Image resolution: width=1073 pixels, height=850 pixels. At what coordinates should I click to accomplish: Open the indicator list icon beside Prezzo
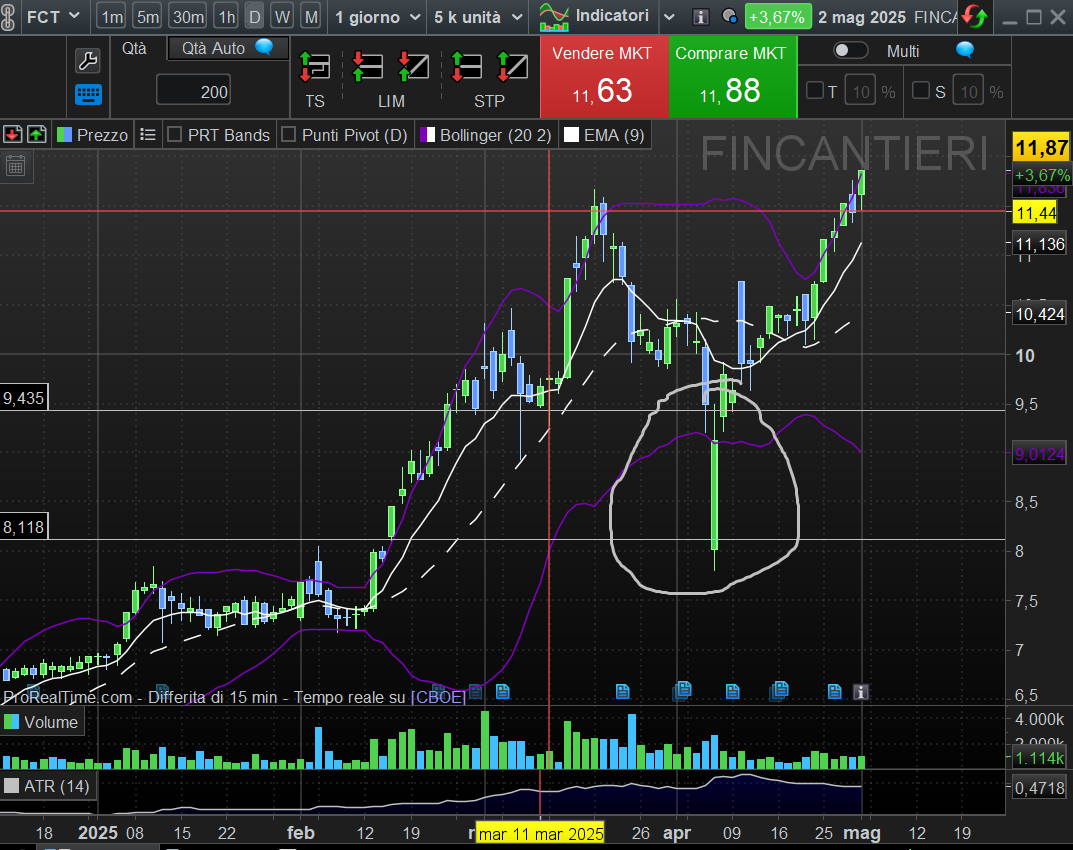pos(148,134)
